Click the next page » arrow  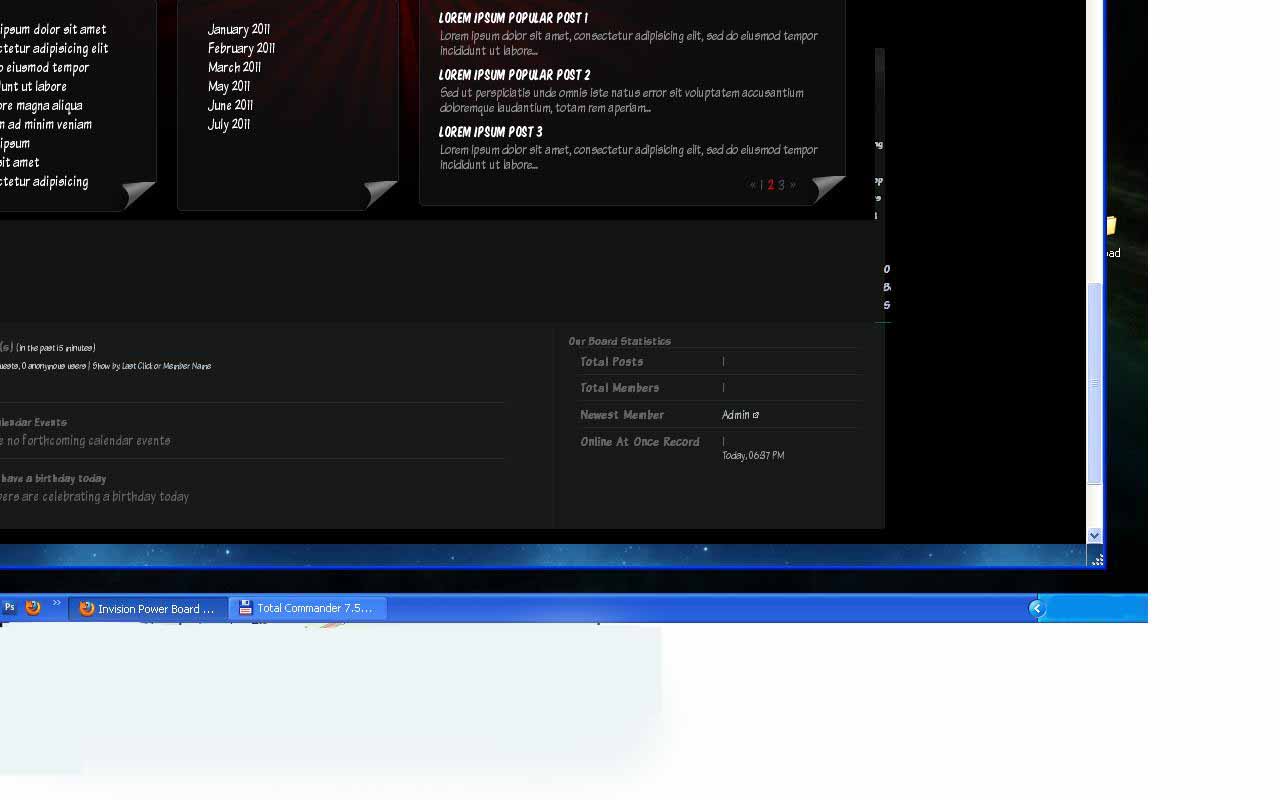click(793, 185)
